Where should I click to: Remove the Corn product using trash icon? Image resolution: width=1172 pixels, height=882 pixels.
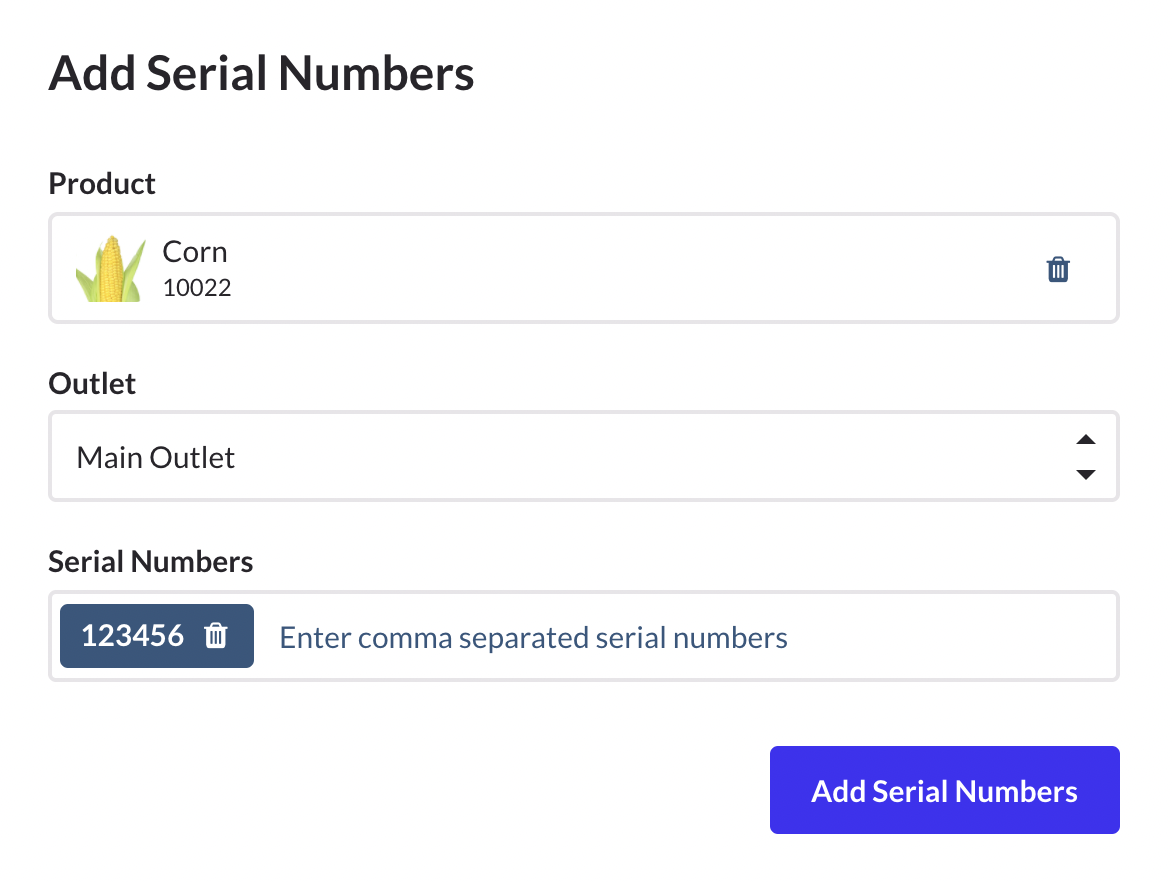pyautogui.click(x=1058, y=269)
